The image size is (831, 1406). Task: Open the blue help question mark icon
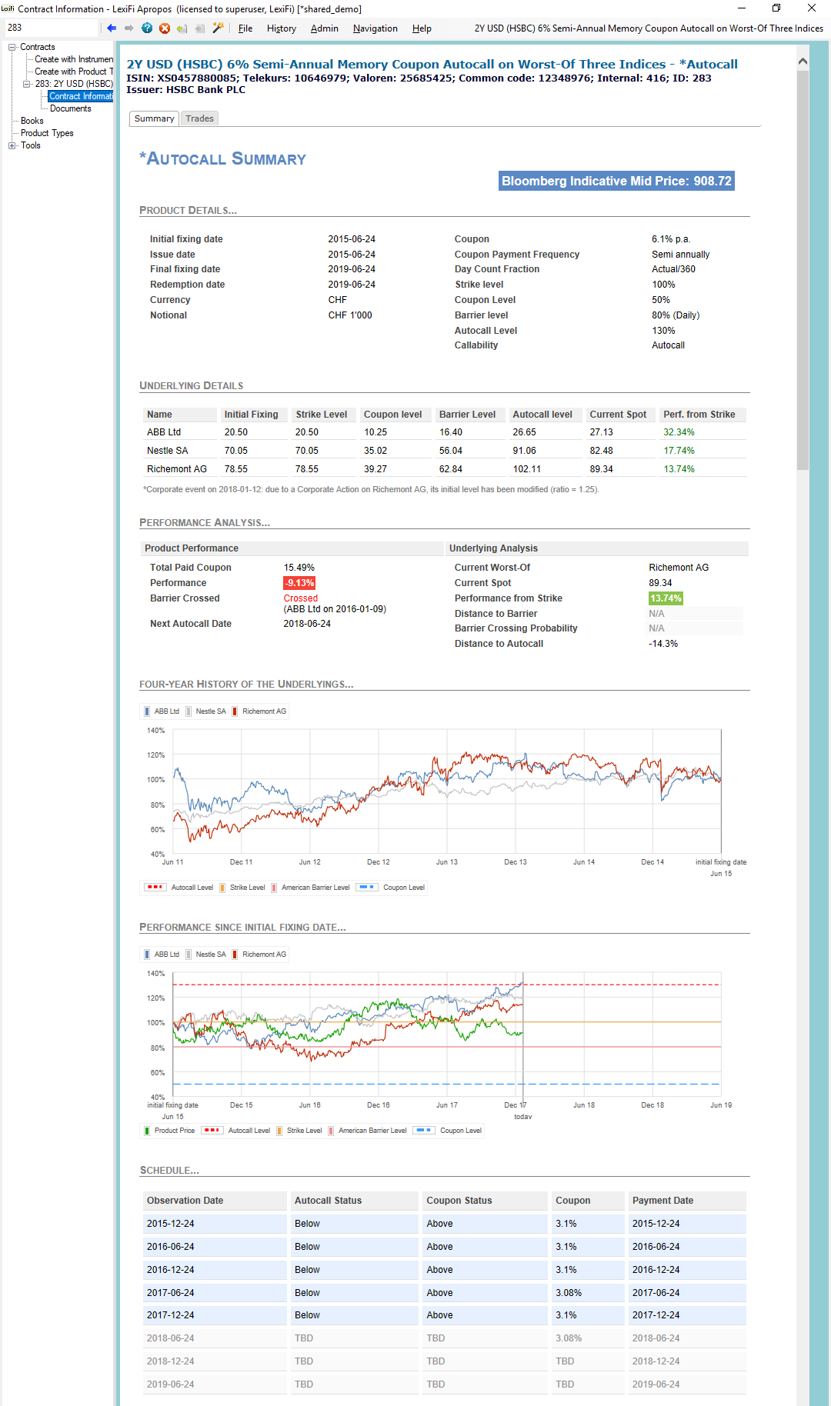pos(147,28)
